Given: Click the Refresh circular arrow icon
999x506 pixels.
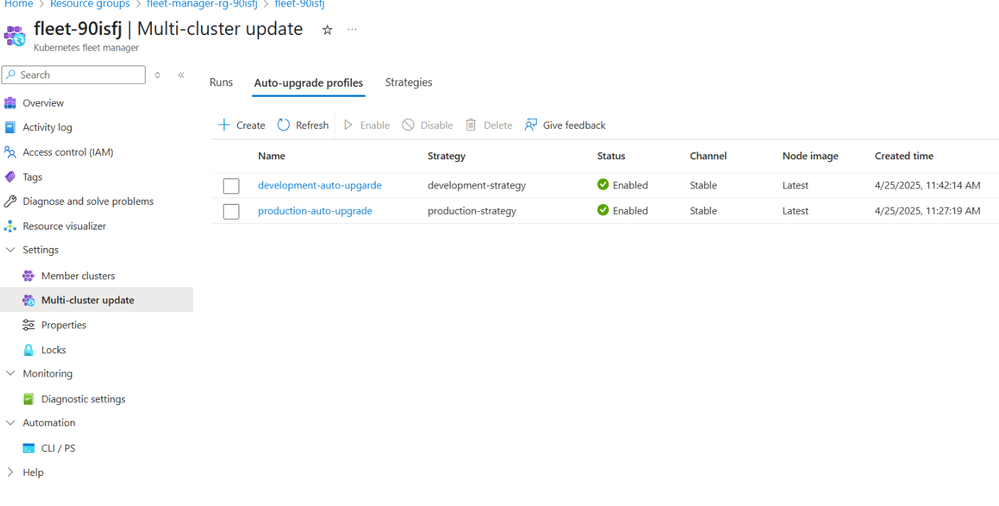Looking at the screenshot, I should pos(284,125).
